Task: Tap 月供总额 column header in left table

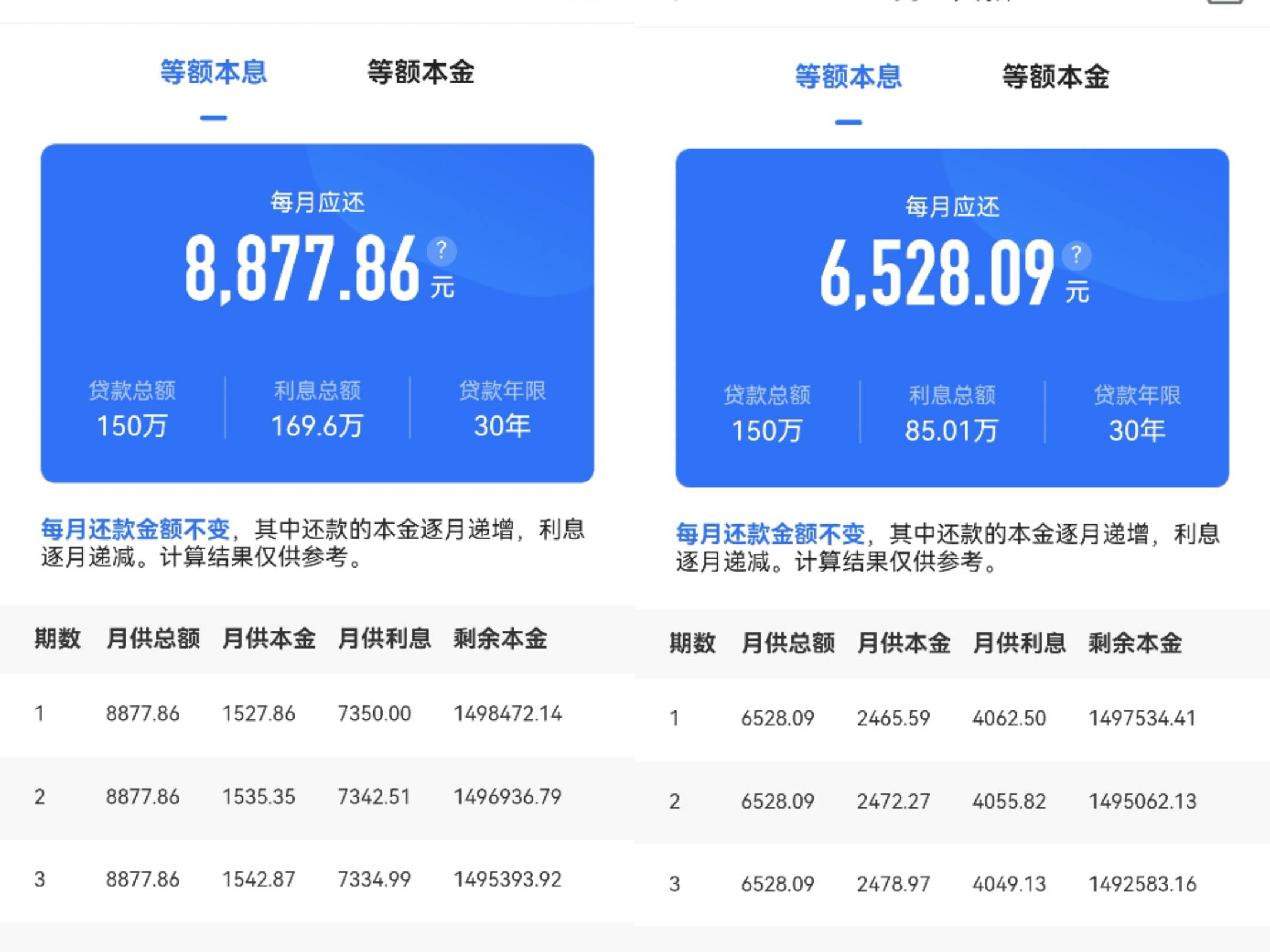Action: (x=153, y=638)
